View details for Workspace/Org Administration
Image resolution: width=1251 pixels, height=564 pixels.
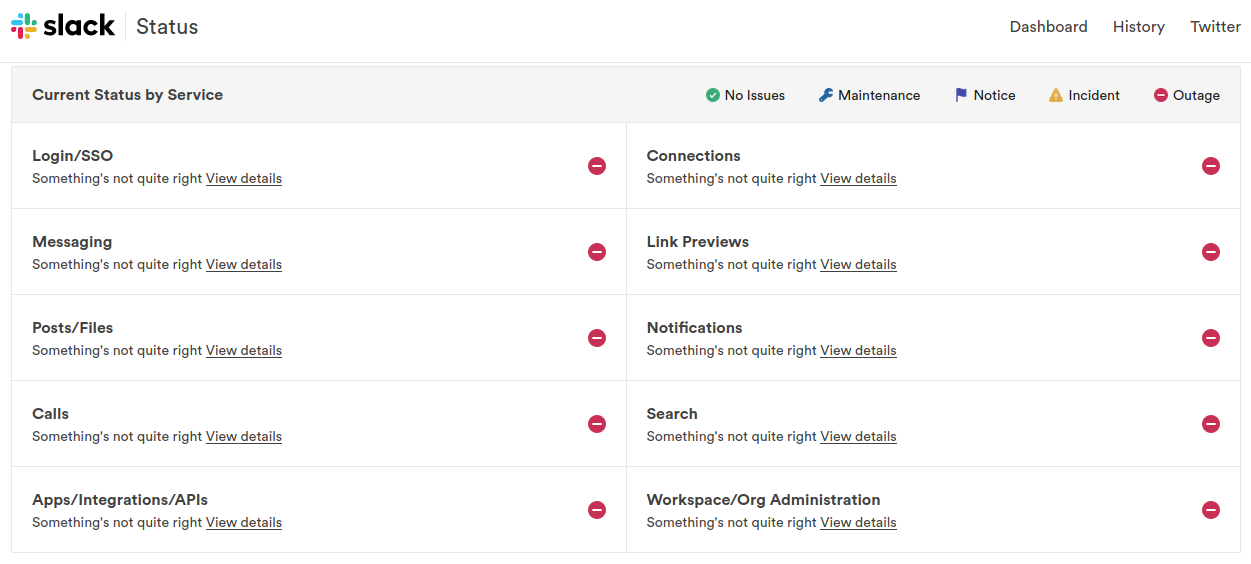coord(858,522)
